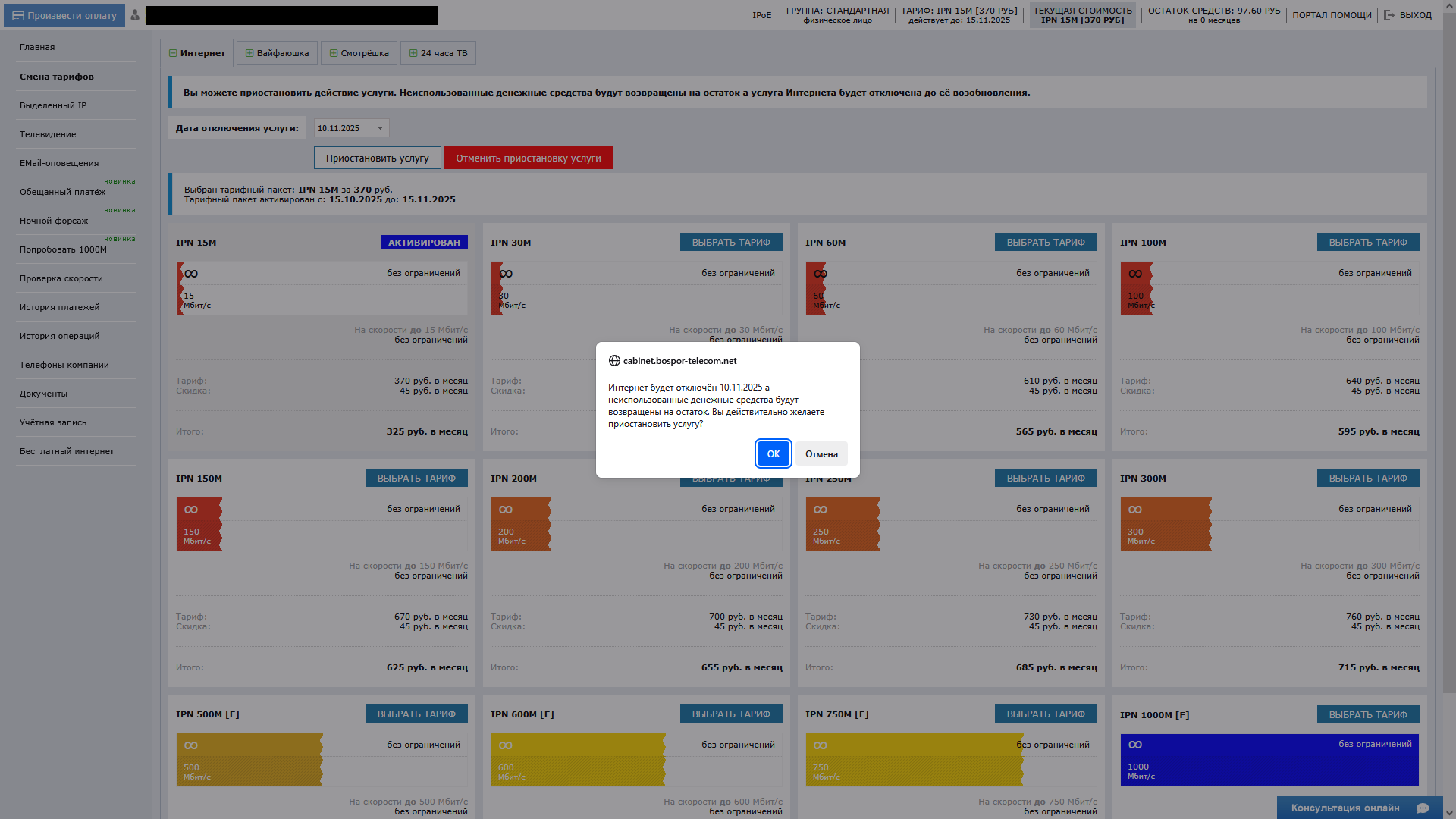Viewport: 1456px width, 819px height.
Task: Open Смена тарифов in sidebar menu
Action: pos(57,77)
